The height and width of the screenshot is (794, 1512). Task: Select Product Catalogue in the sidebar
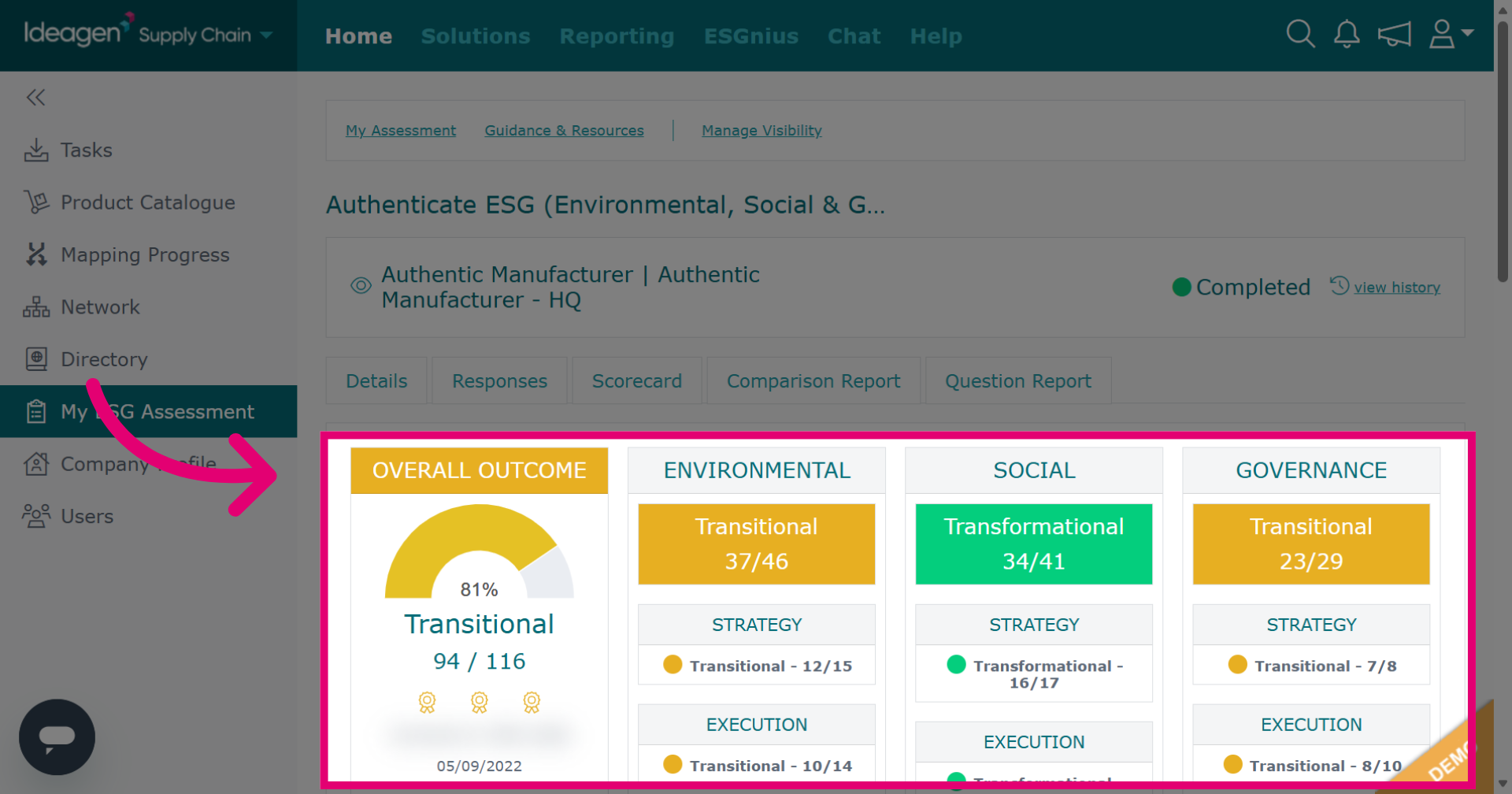(x=148, y=202)
